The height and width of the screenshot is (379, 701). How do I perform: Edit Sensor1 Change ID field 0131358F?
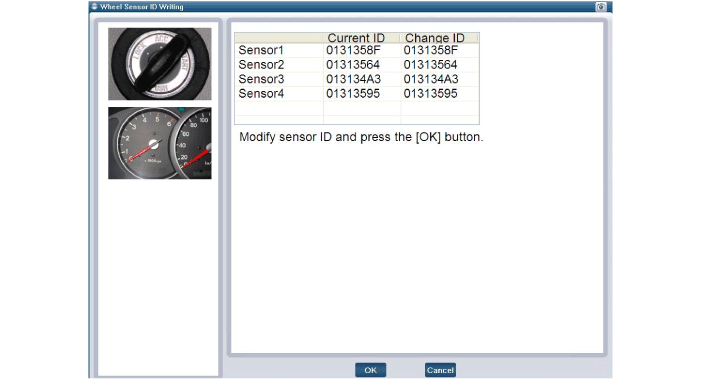click(440, 50)
